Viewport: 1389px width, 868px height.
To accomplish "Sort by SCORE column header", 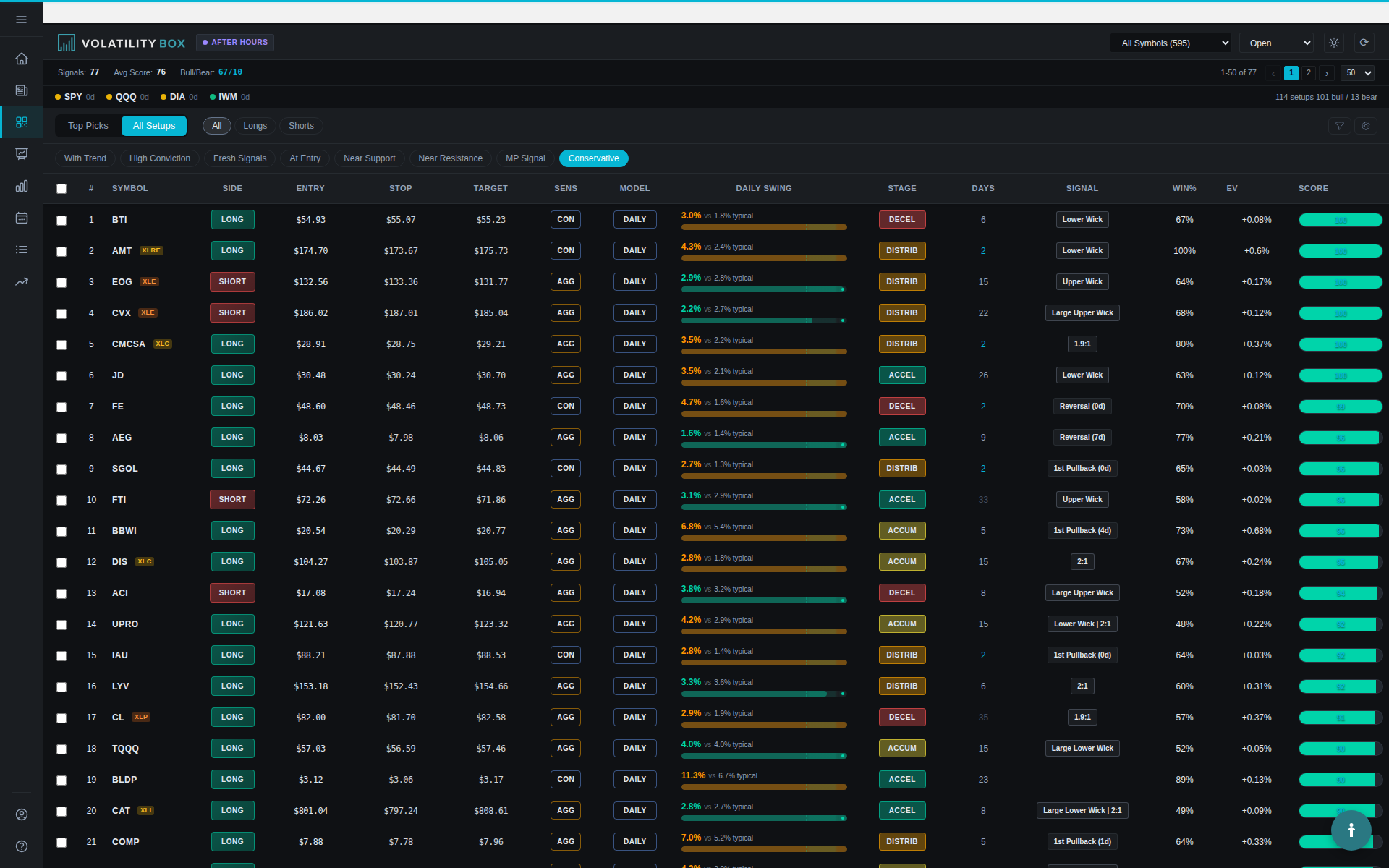I will (1313, 189).
